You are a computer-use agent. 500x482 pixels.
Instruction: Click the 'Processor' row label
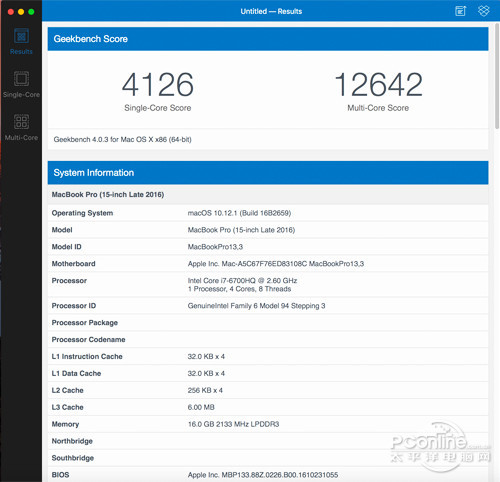[x=69, y=281]
